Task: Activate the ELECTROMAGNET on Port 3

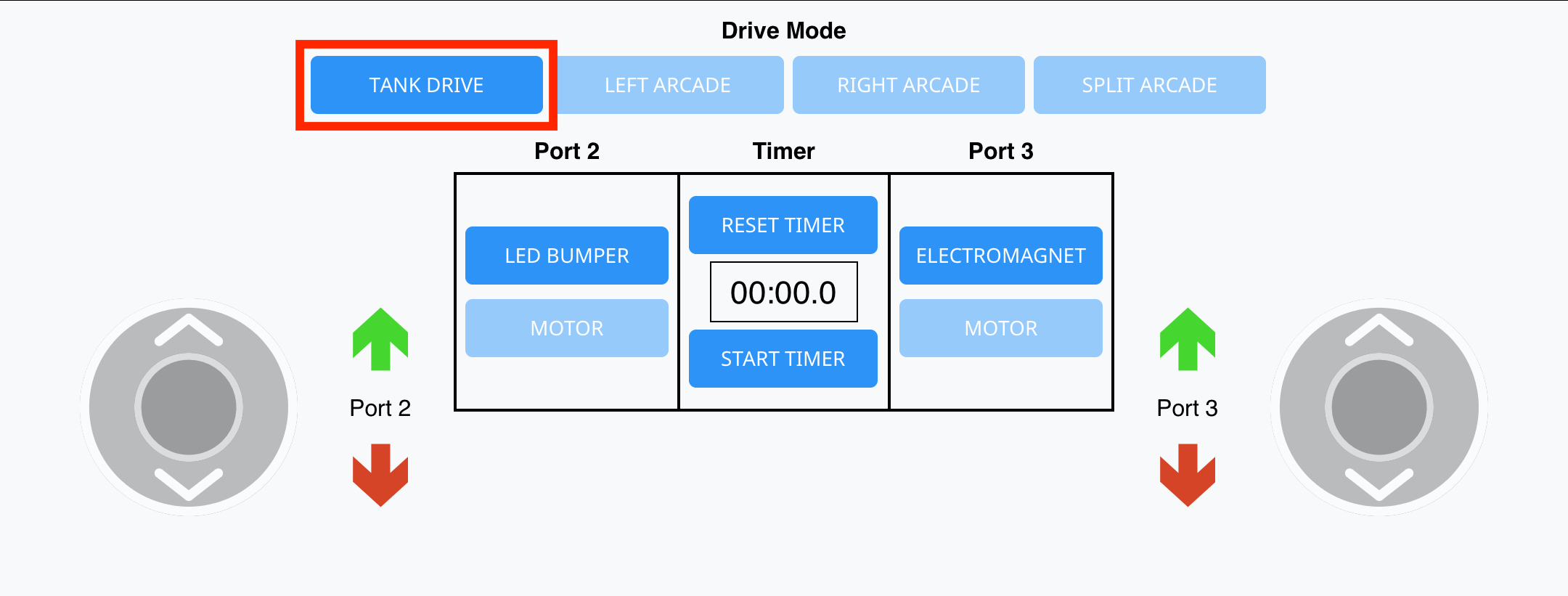Action: (1000, 255)
